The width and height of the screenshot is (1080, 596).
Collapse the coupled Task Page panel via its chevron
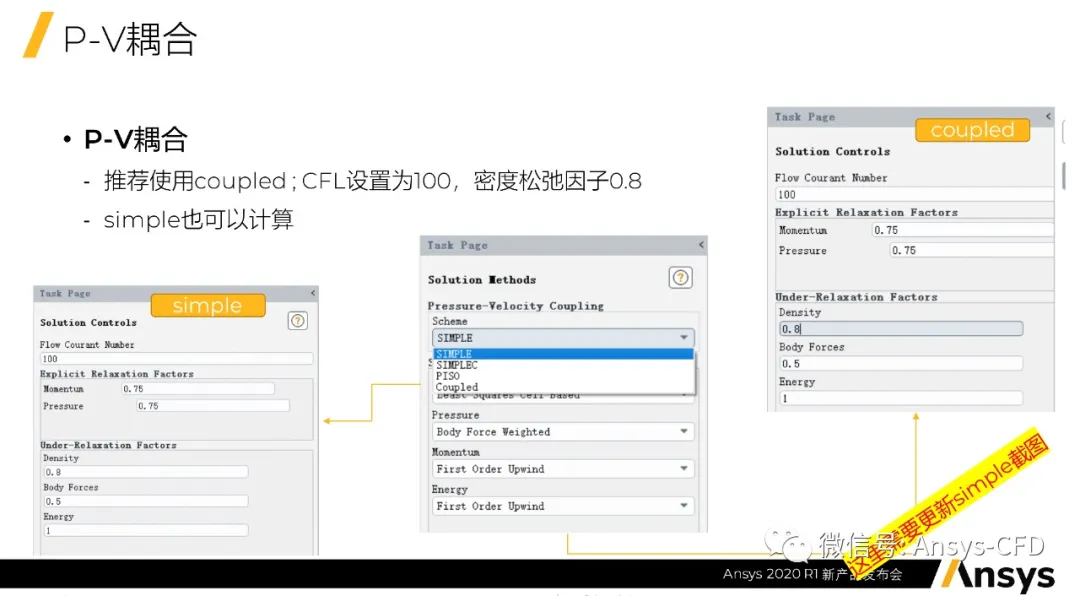click(1047, 116)
